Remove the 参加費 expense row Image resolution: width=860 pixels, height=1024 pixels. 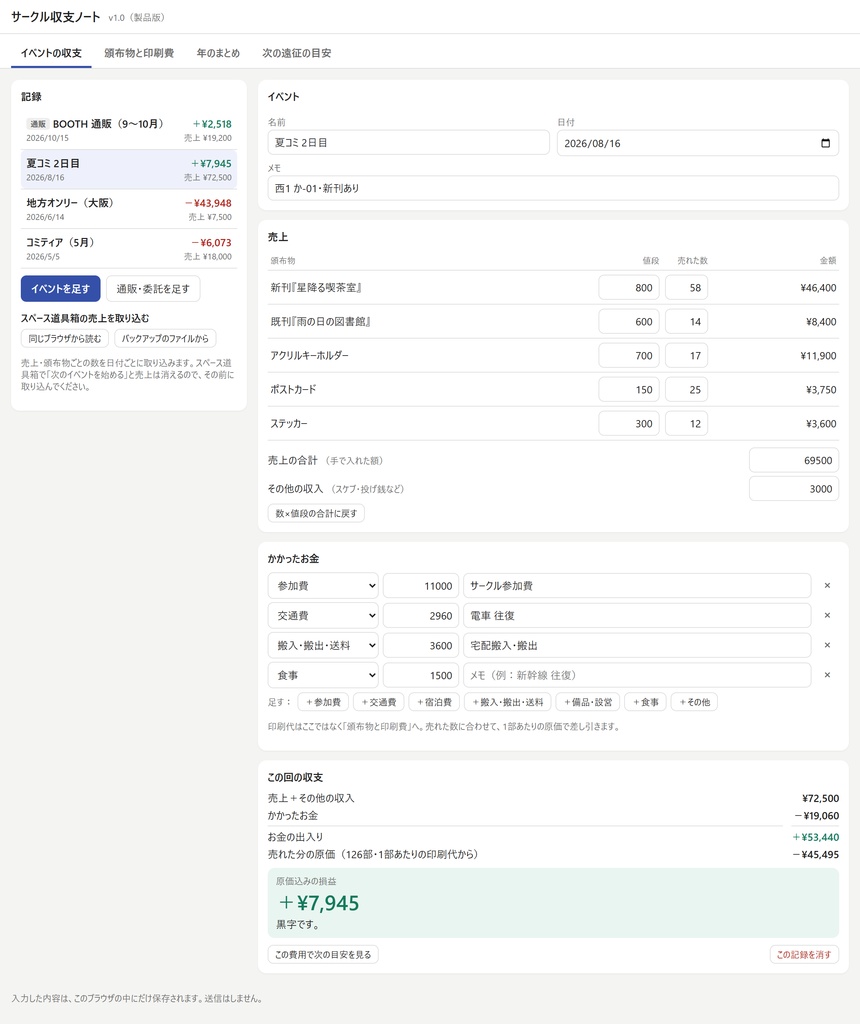click(827, 586)
